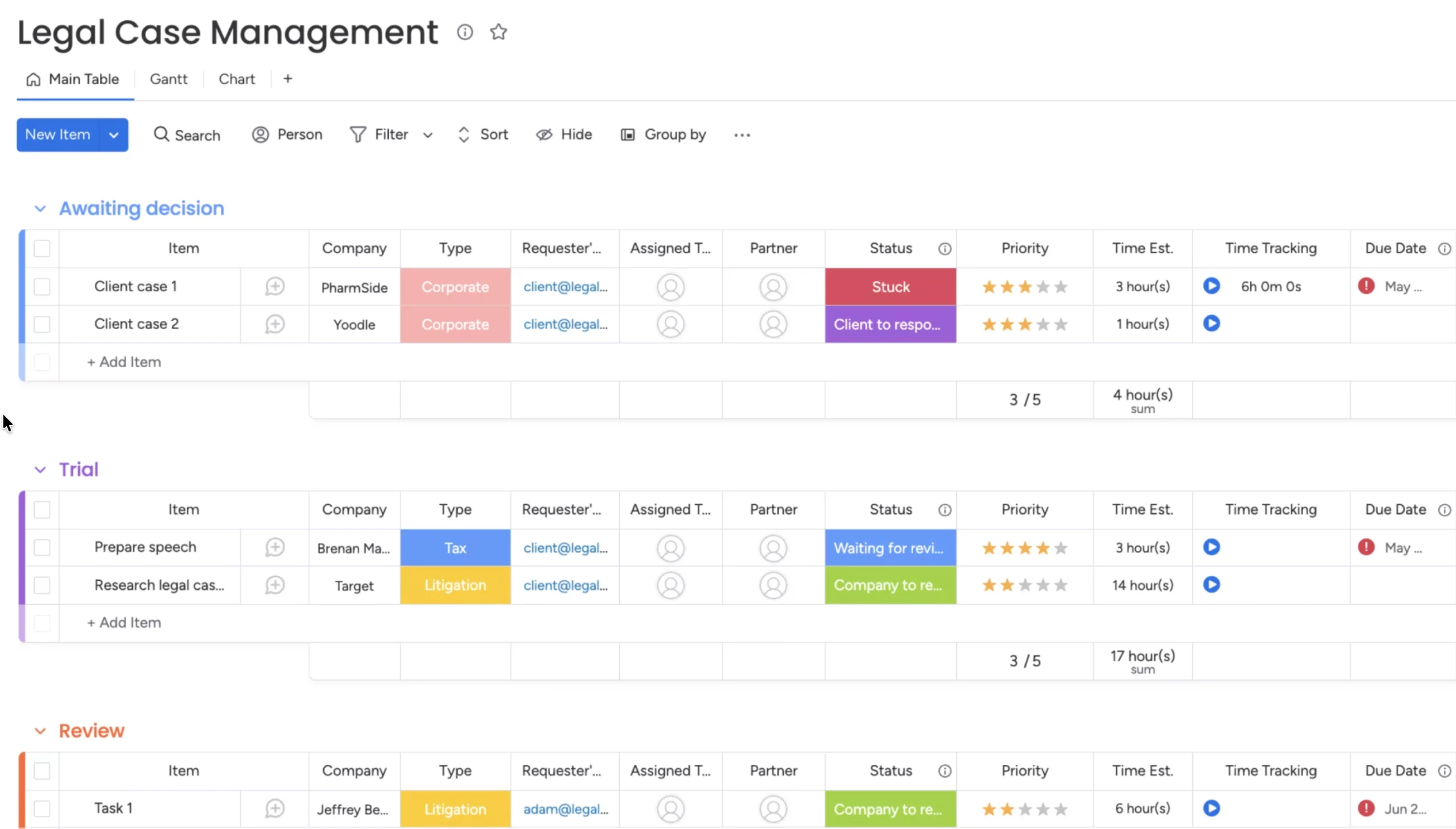Create a new item with New Item button
The width and height of the screenshot is (1456, 829).
tap(57, 134)
